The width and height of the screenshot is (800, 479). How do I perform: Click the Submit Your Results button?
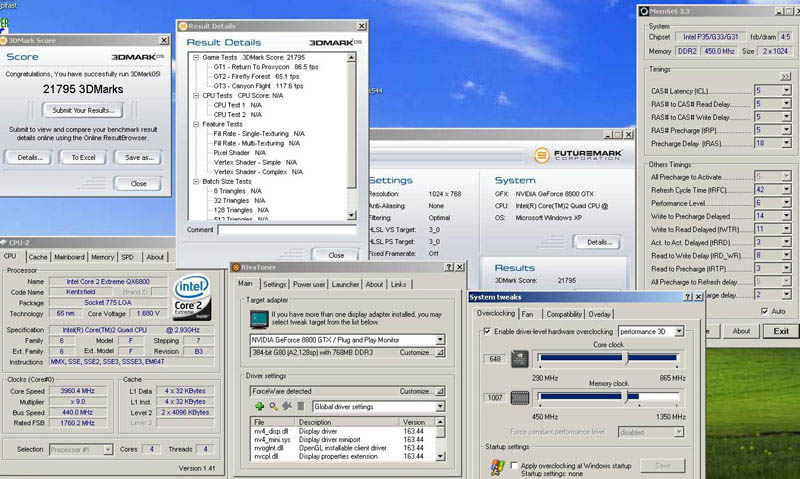coord(83,110)
